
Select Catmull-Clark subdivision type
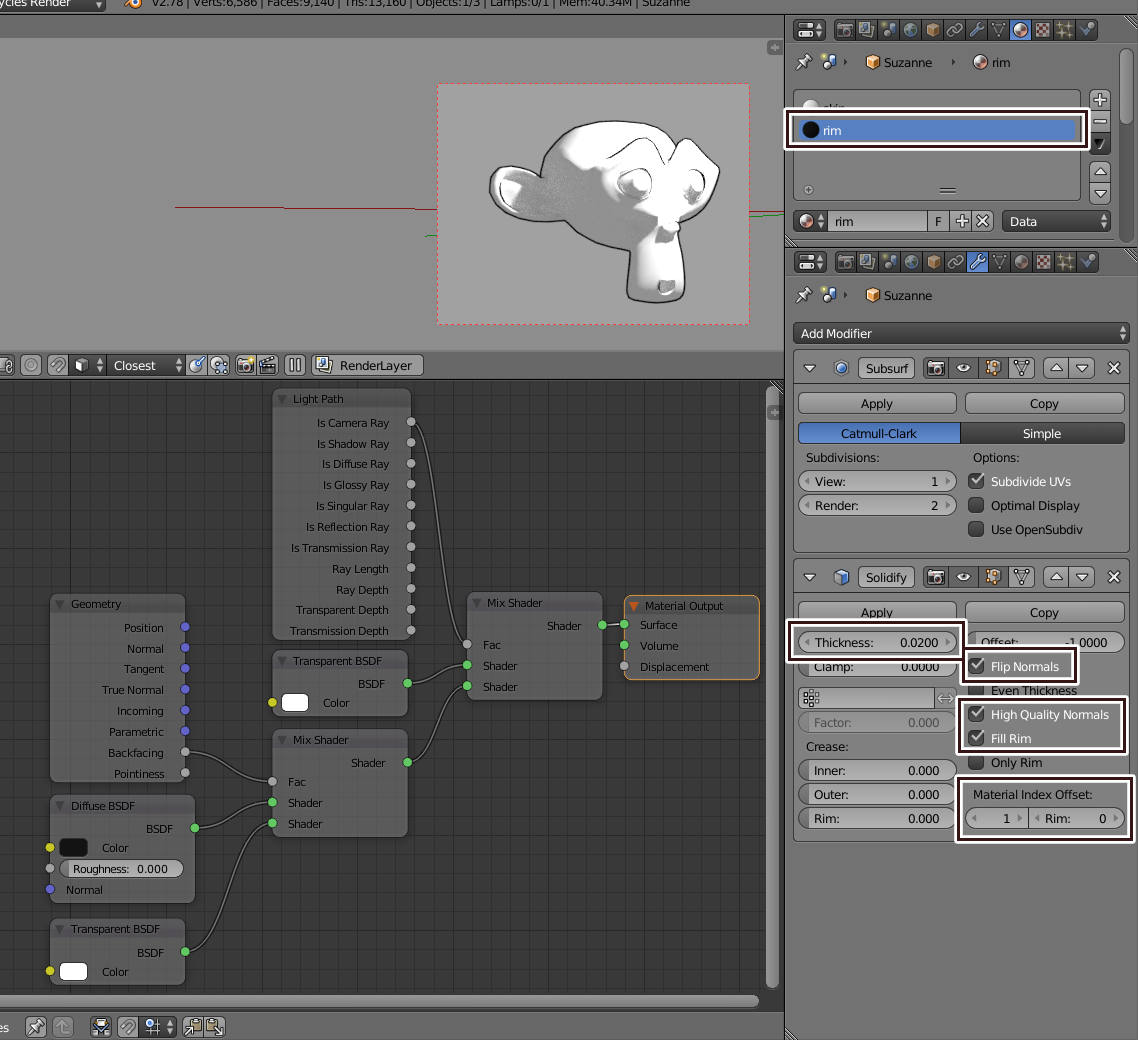point(879,433)
